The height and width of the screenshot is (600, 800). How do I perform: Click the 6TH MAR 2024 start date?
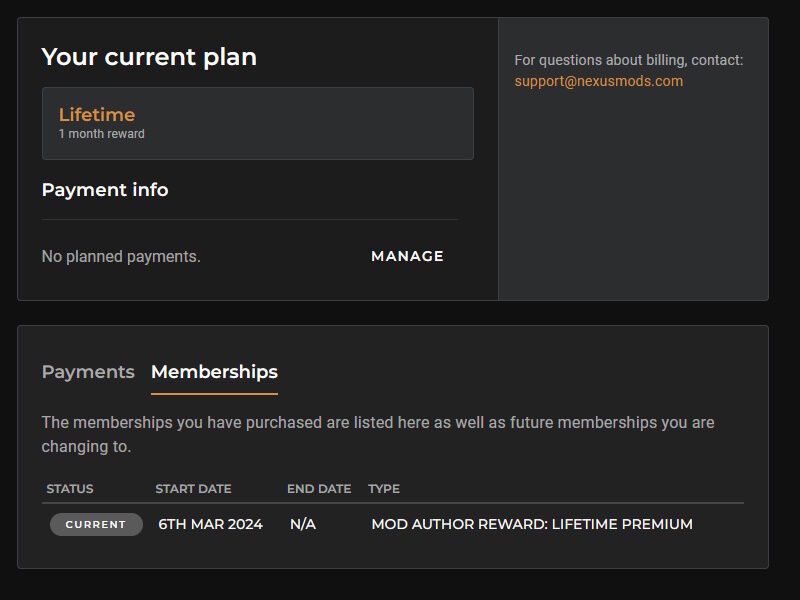point(210,524)
